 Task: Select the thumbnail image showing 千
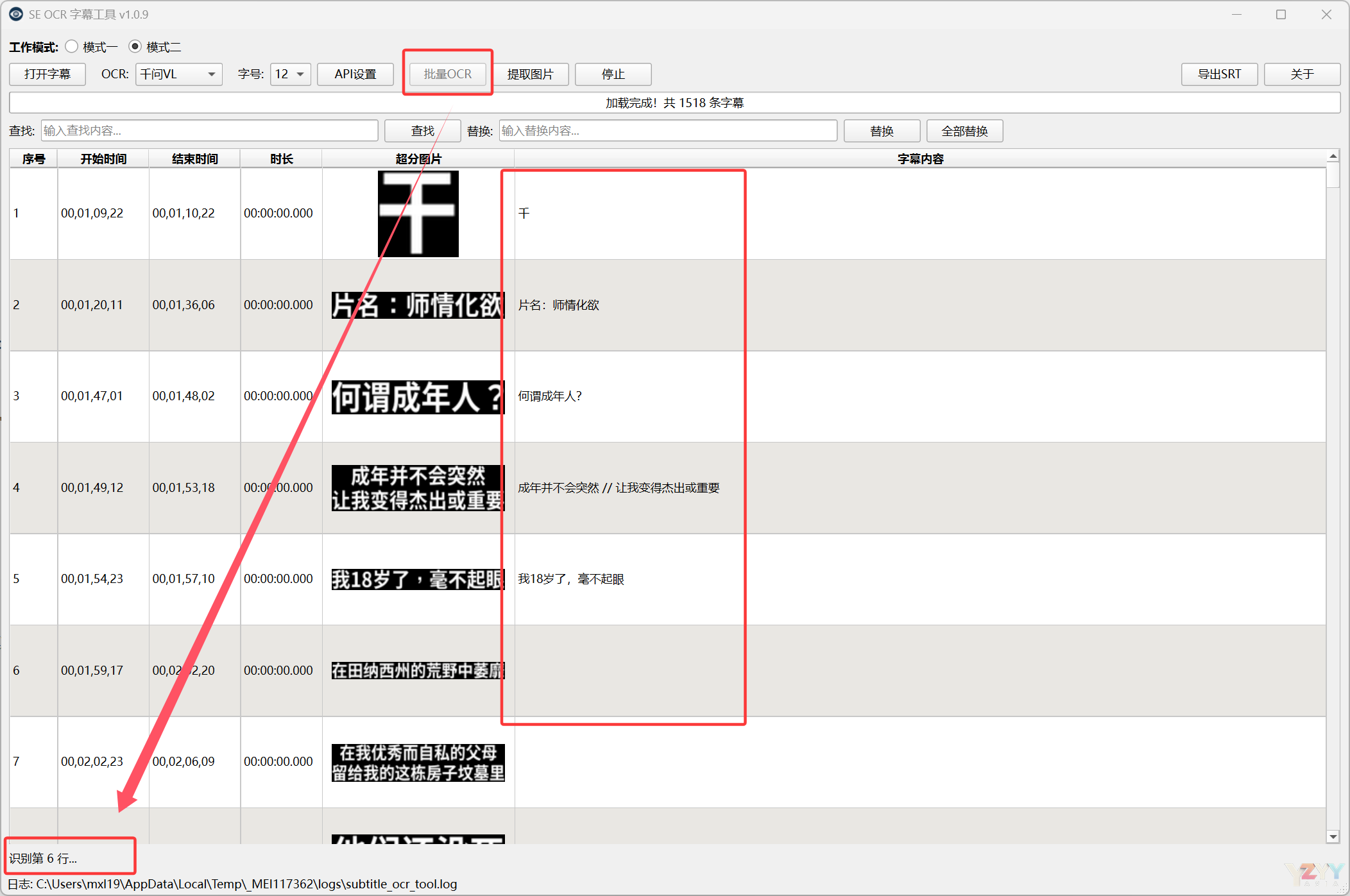click(x=418, y=214)
